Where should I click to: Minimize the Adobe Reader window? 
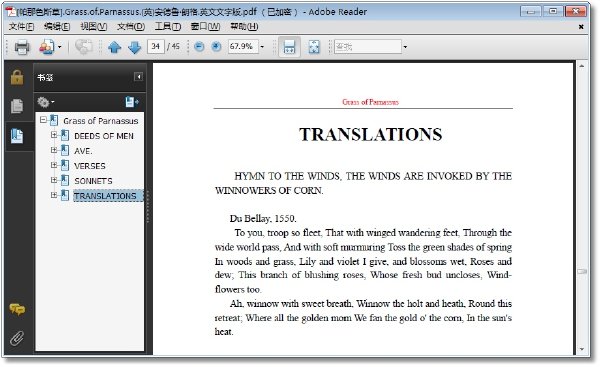[x=530, y=11]
